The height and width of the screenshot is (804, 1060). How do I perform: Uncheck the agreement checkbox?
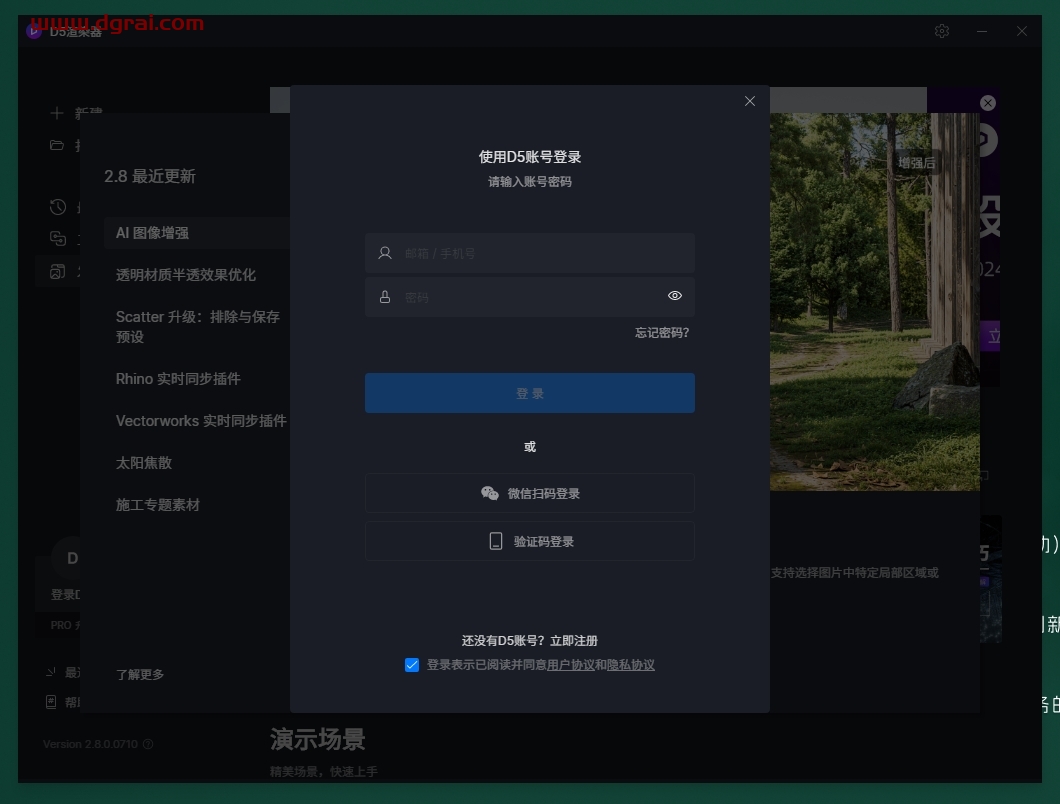412,665
